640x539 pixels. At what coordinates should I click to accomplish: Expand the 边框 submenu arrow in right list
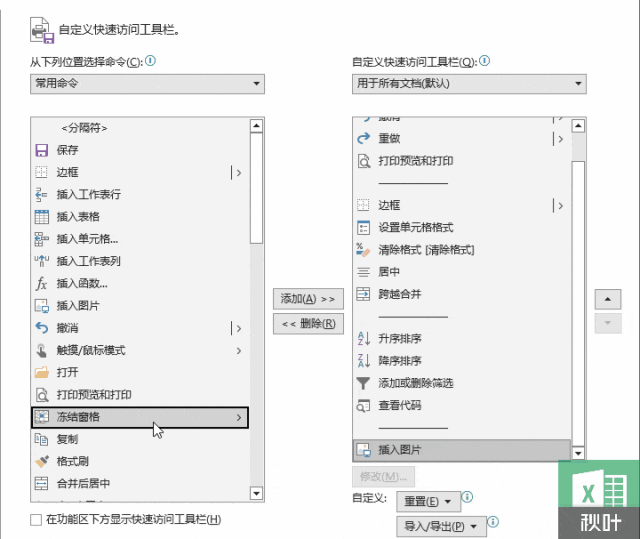(x=561, y=206)
